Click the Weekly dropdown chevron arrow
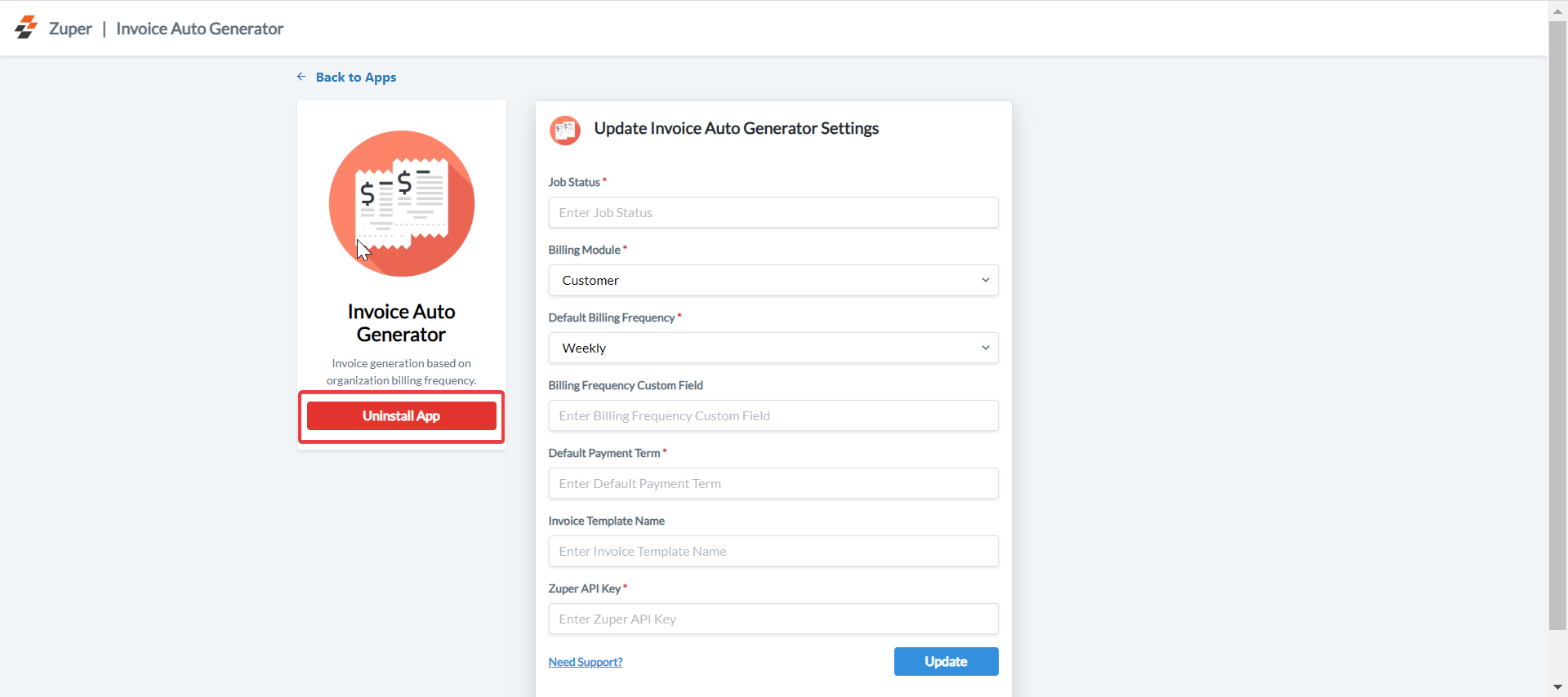Screen dimensions: 1568x697 985,348
